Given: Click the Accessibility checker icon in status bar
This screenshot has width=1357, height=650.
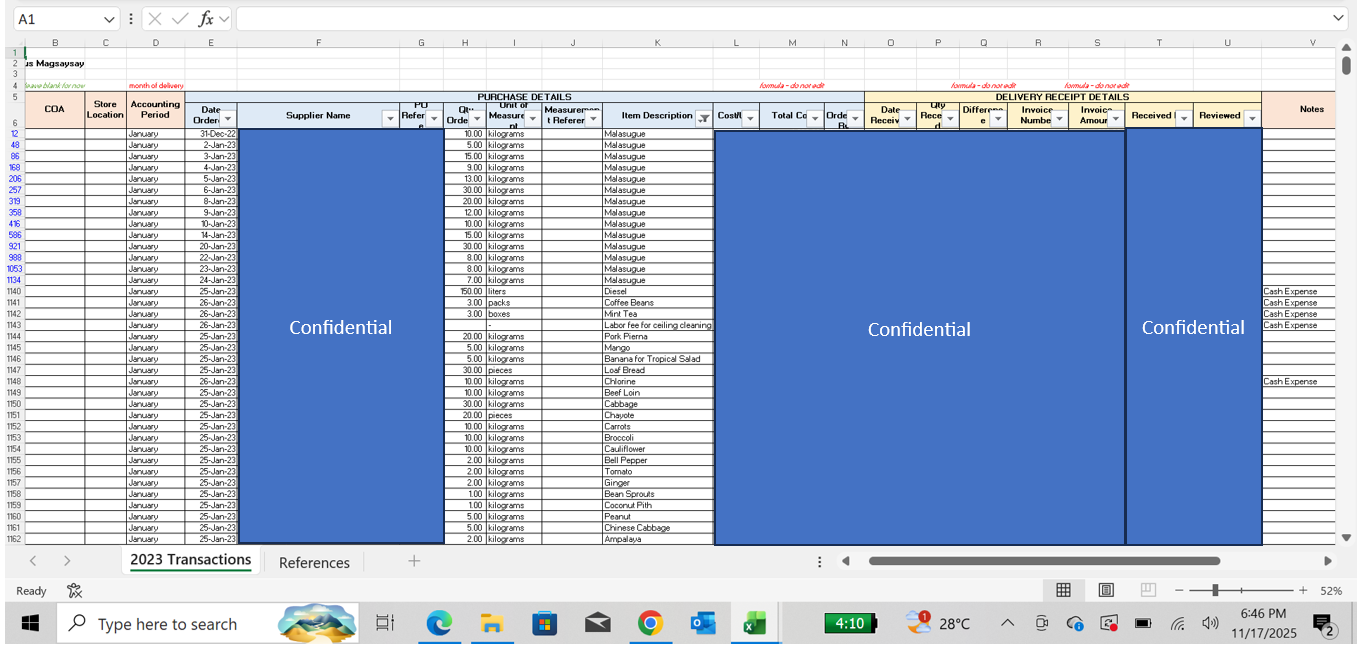Looking at the screenshot, I should click(x=74, y=591).
